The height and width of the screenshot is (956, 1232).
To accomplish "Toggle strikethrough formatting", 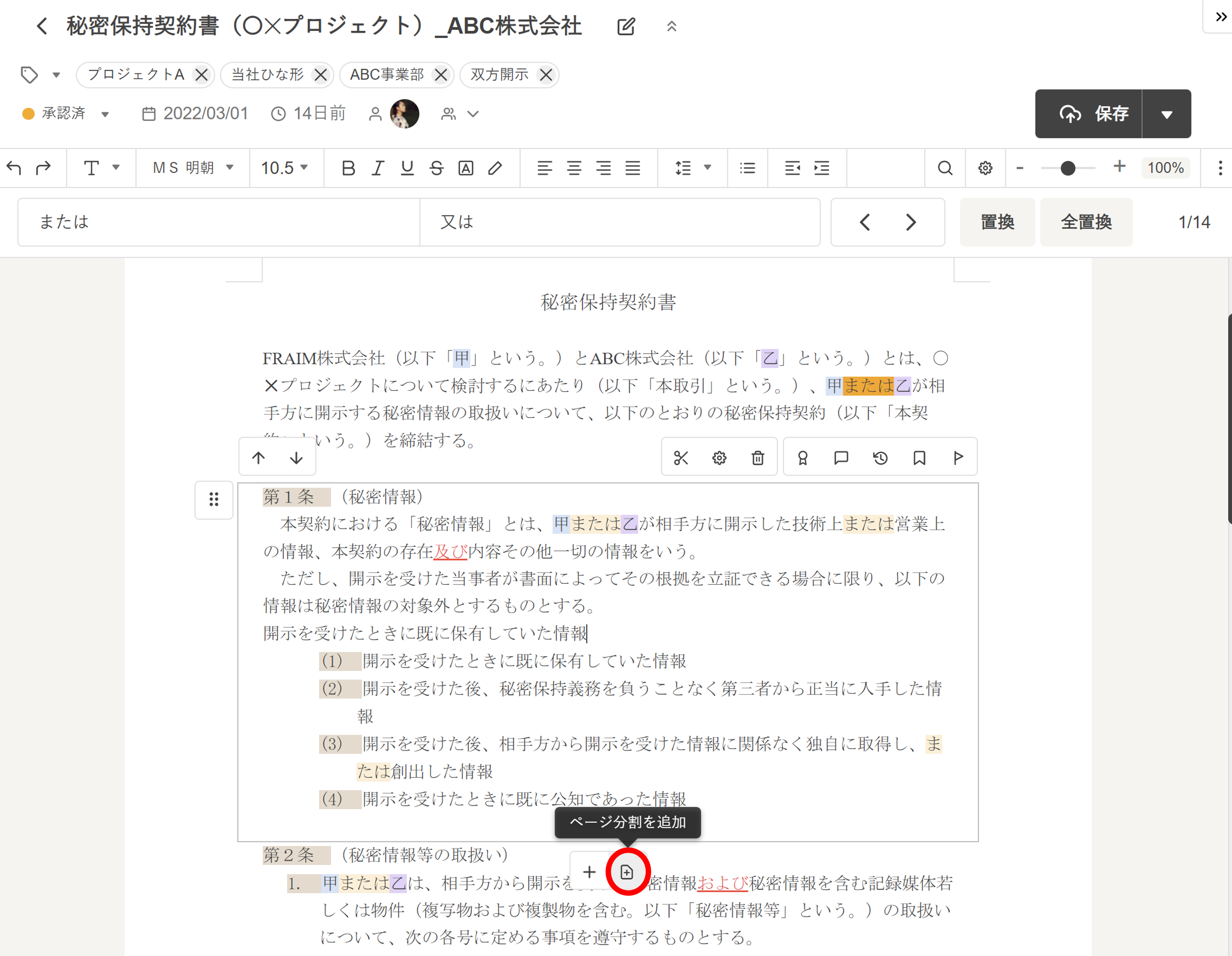I will pos(436,168).
